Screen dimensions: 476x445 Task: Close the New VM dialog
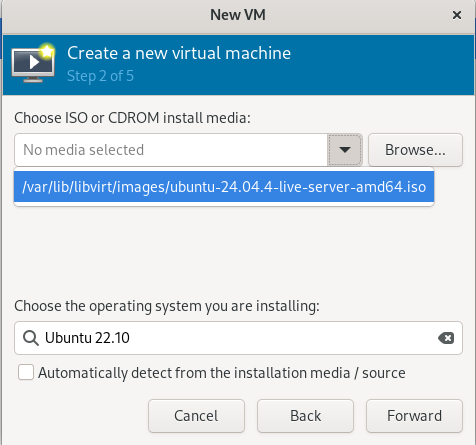click(x=457, y=15)
